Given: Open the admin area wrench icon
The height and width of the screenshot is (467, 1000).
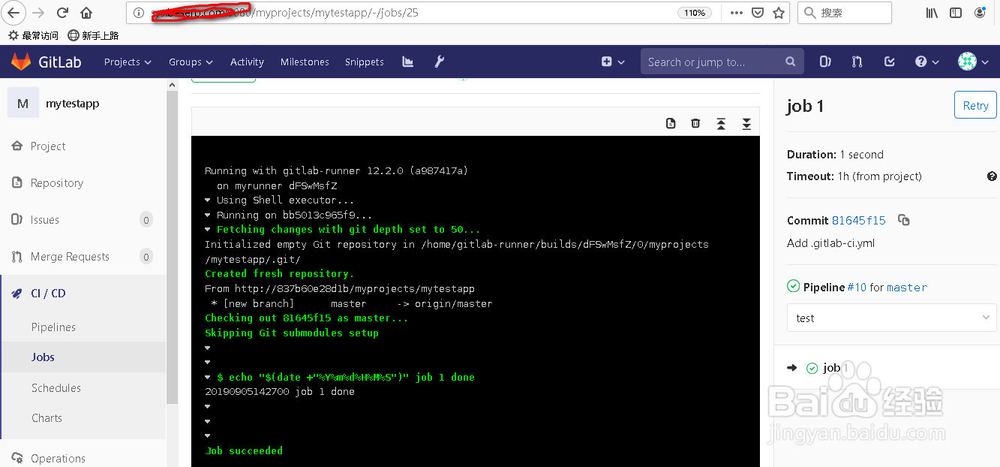Looking at the screenshot, I should click(439, 61).
